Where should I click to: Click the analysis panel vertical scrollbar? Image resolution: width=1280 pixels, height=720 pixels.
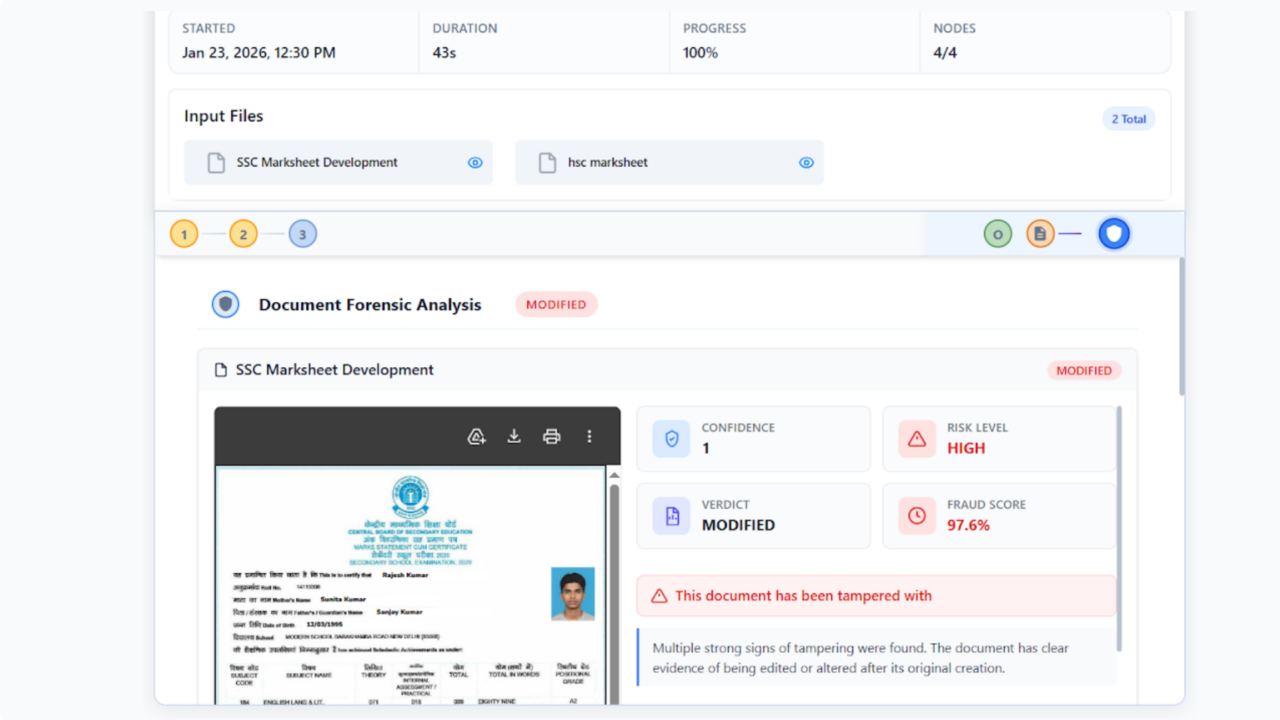[1119, 528]
